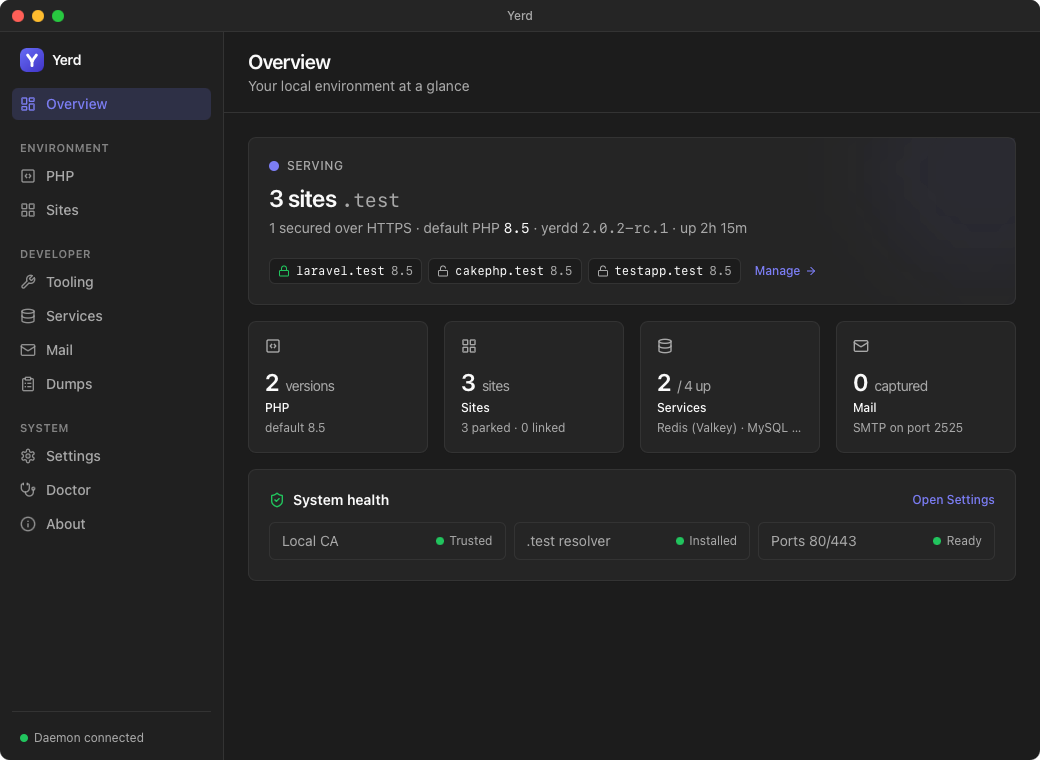This screenshot has height=760, width=1040.
Task: Click 'Redis (Valkey) · MySQL' text
Action: 729,428
